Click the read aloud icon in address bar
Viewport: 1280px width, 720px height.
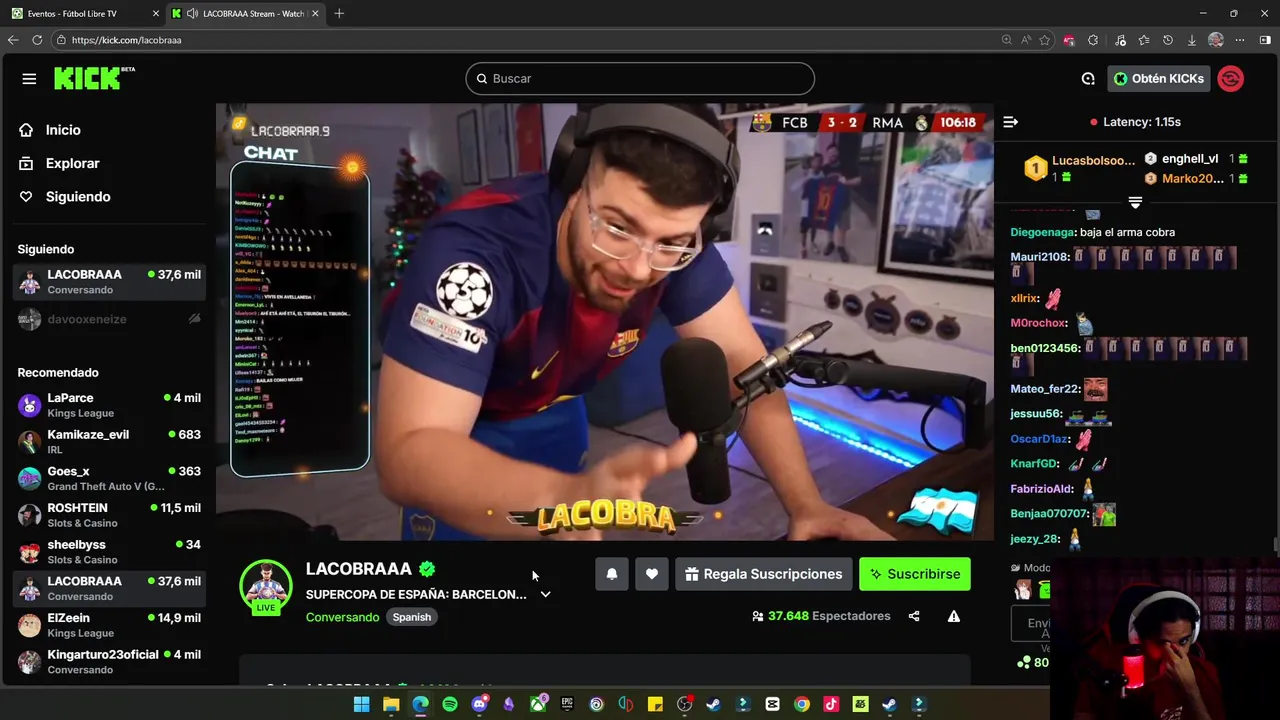1026,40
